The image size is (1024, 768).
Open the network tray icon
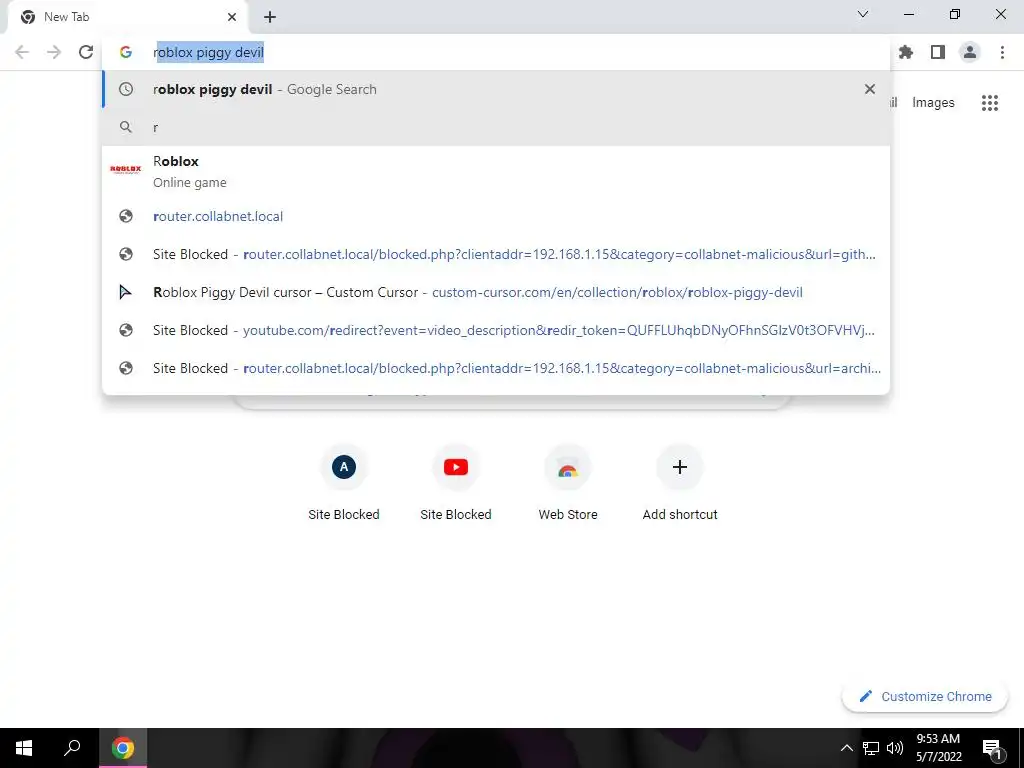pyautogui.click(x=871, y=748)
